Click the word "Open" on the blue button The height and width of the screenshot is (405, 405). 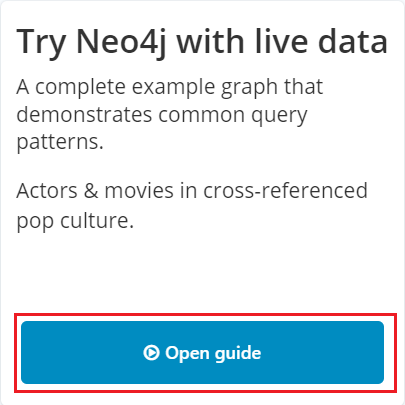pos(187,354)
